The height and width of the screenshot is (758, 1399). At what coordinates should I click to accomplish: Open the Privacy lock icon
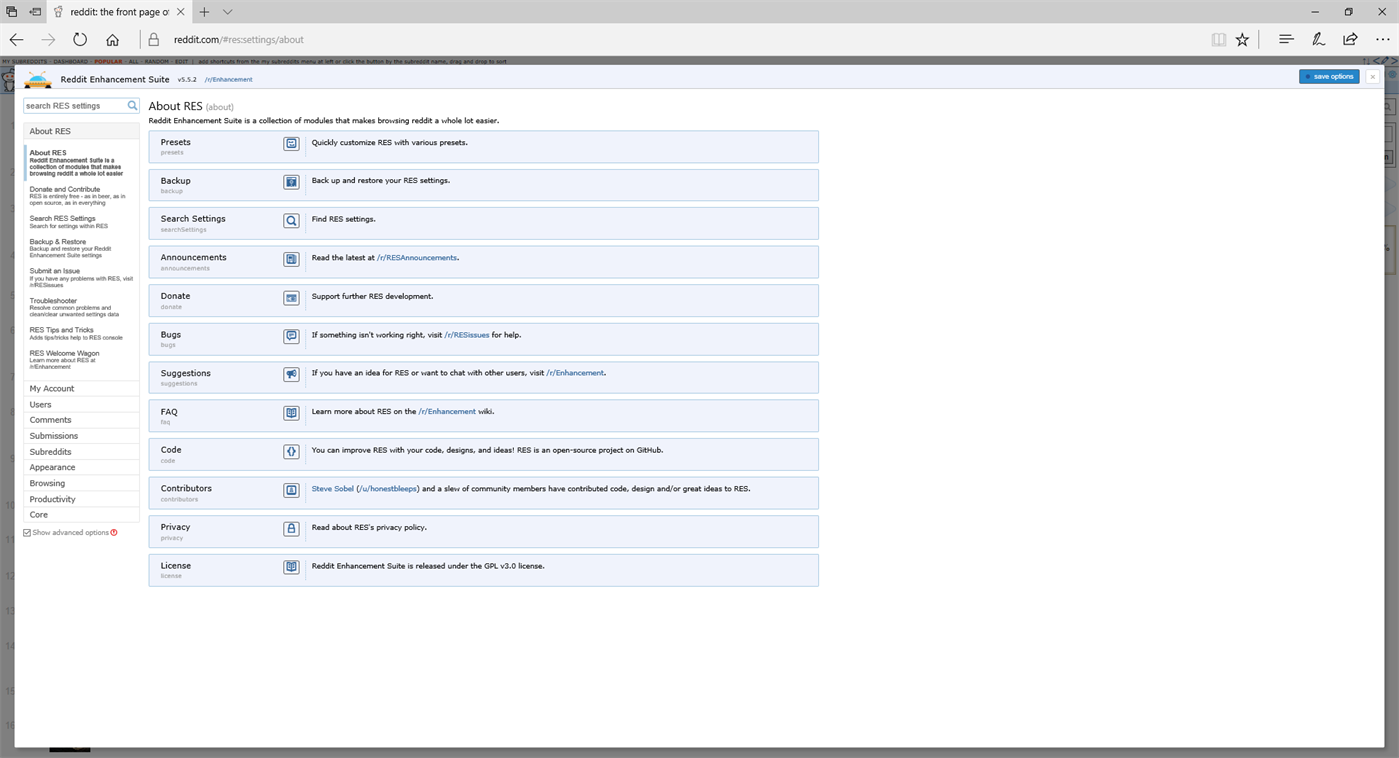click(x=291, y=529)
